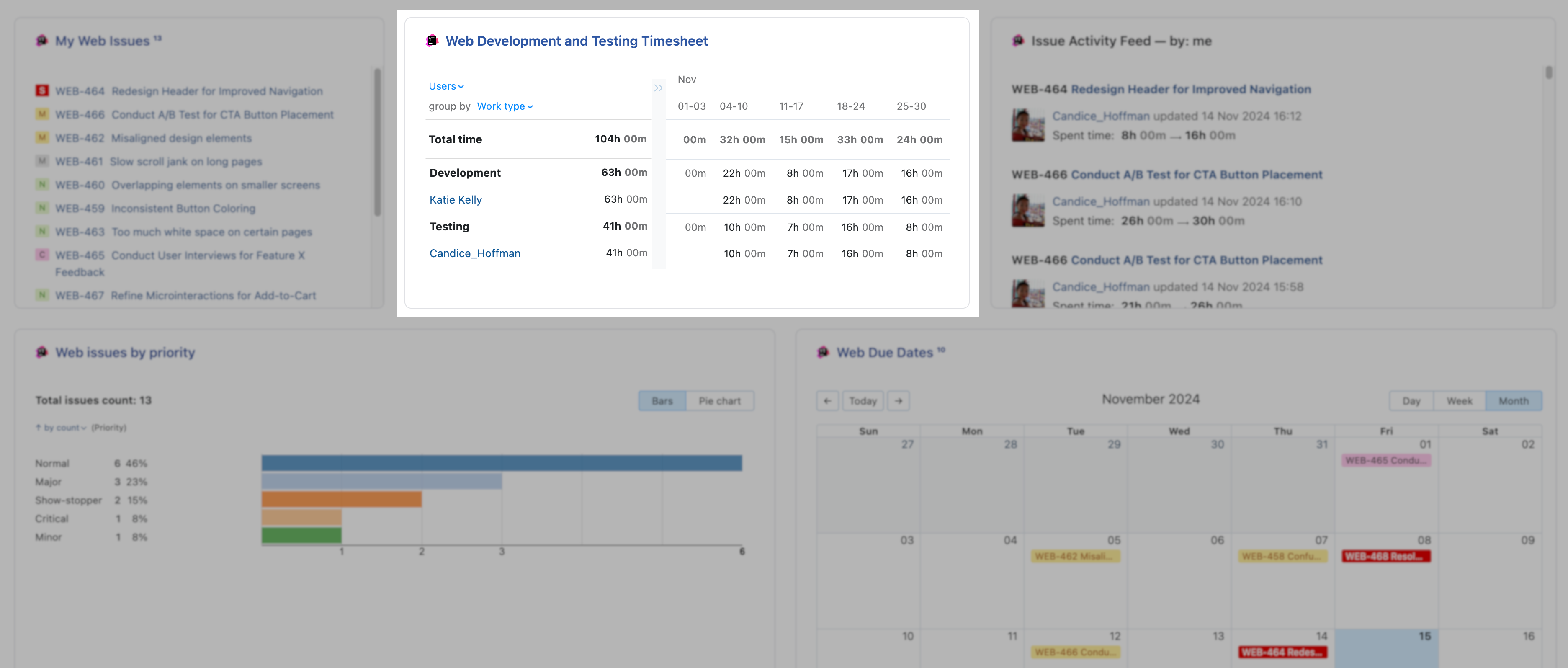Switch the calendar to Week view

click(x=1459, y=400)
